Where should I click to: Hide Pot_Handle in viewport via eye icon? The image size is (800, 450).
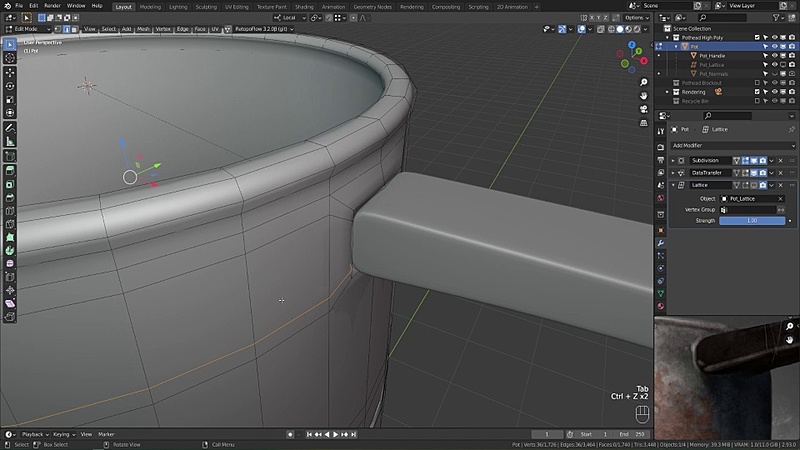(774, 56)
